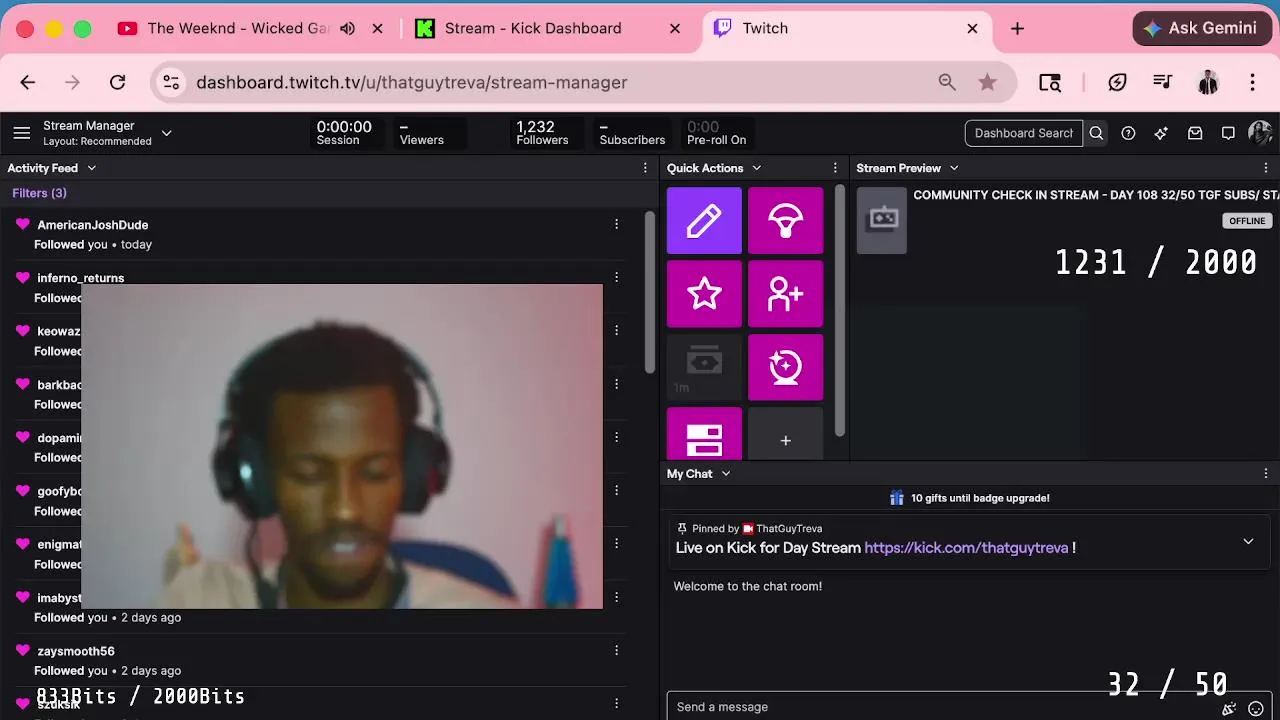Click the 0:00:00 Session timer
The height and width of the screenshot is (720, 1280).
(344, 133)
